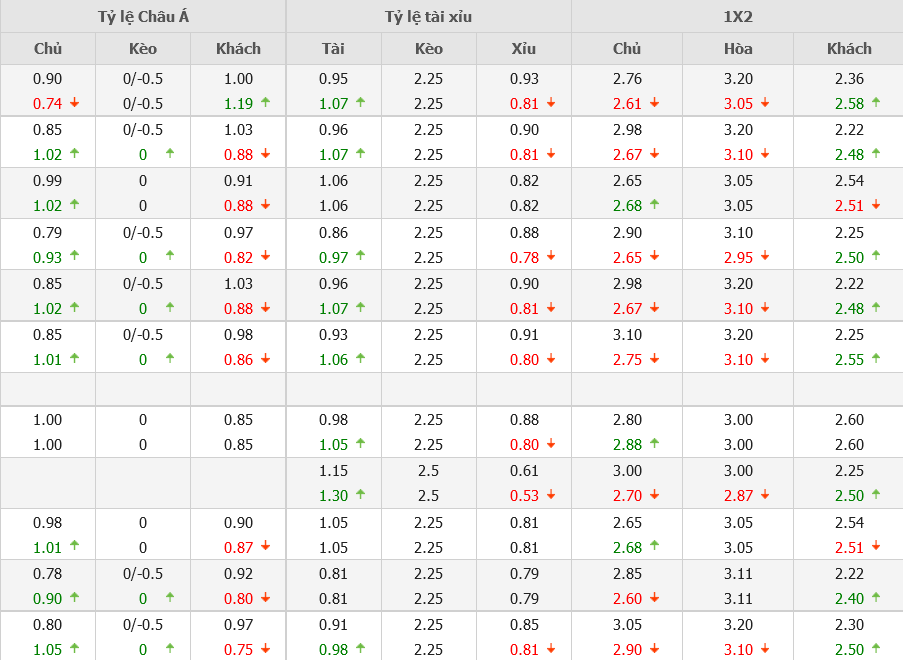The height and width of the screenshot is (660, 903).
Task: Click the red down arrow next to 2.95
Action: click(x=764, y=258)
